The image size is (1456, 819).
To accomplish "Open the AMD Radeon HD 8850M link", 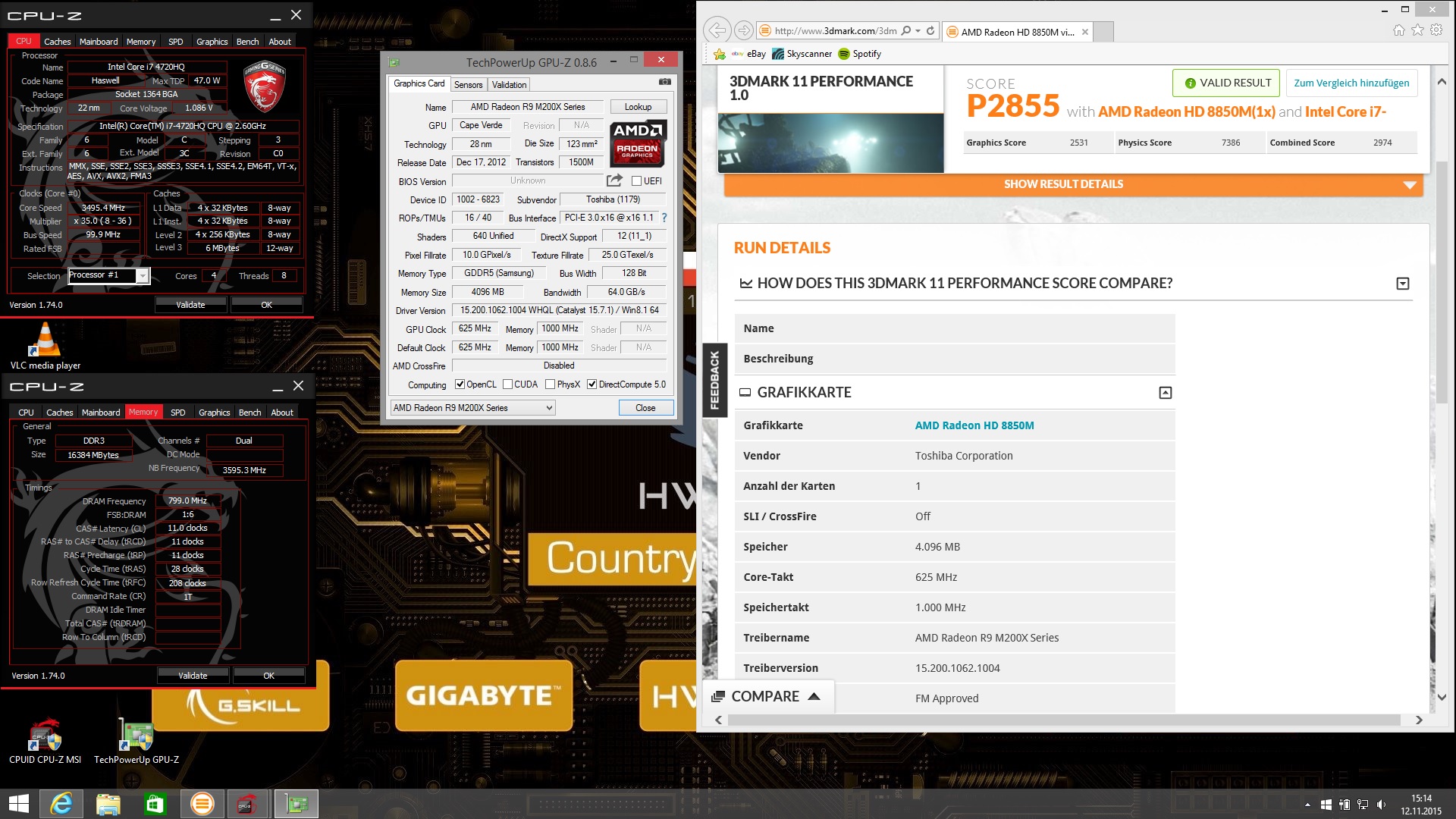I will [x=974, y=425].
